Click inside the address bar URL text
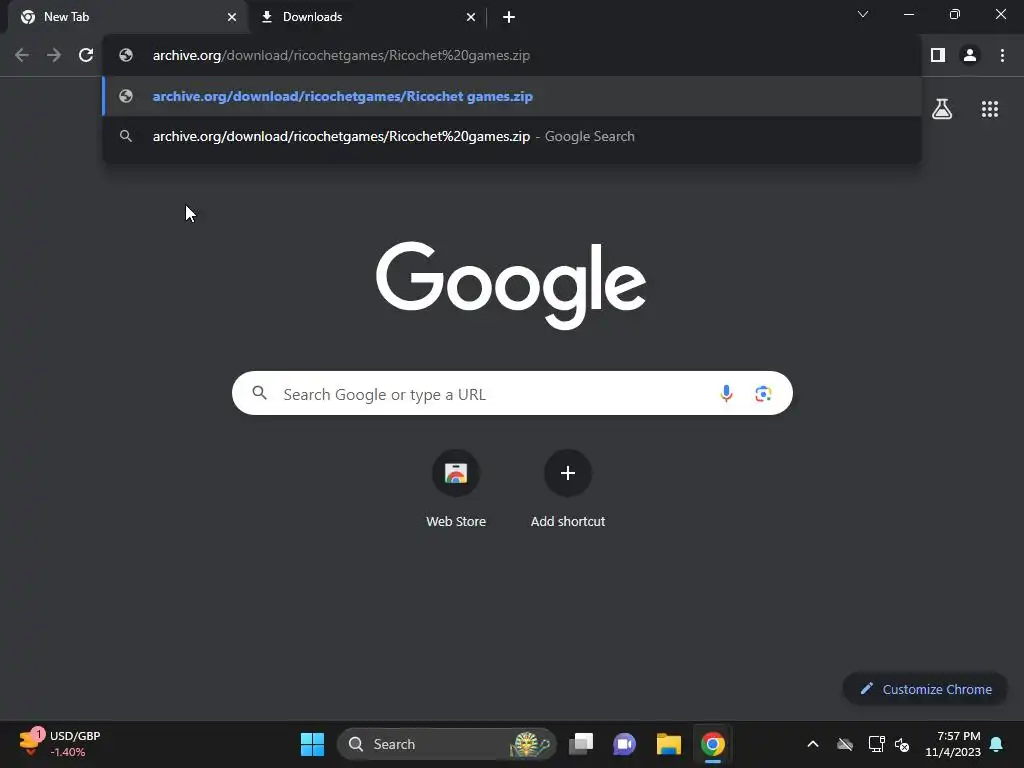Screen dimensions: 1024x768 pos(341,56)
